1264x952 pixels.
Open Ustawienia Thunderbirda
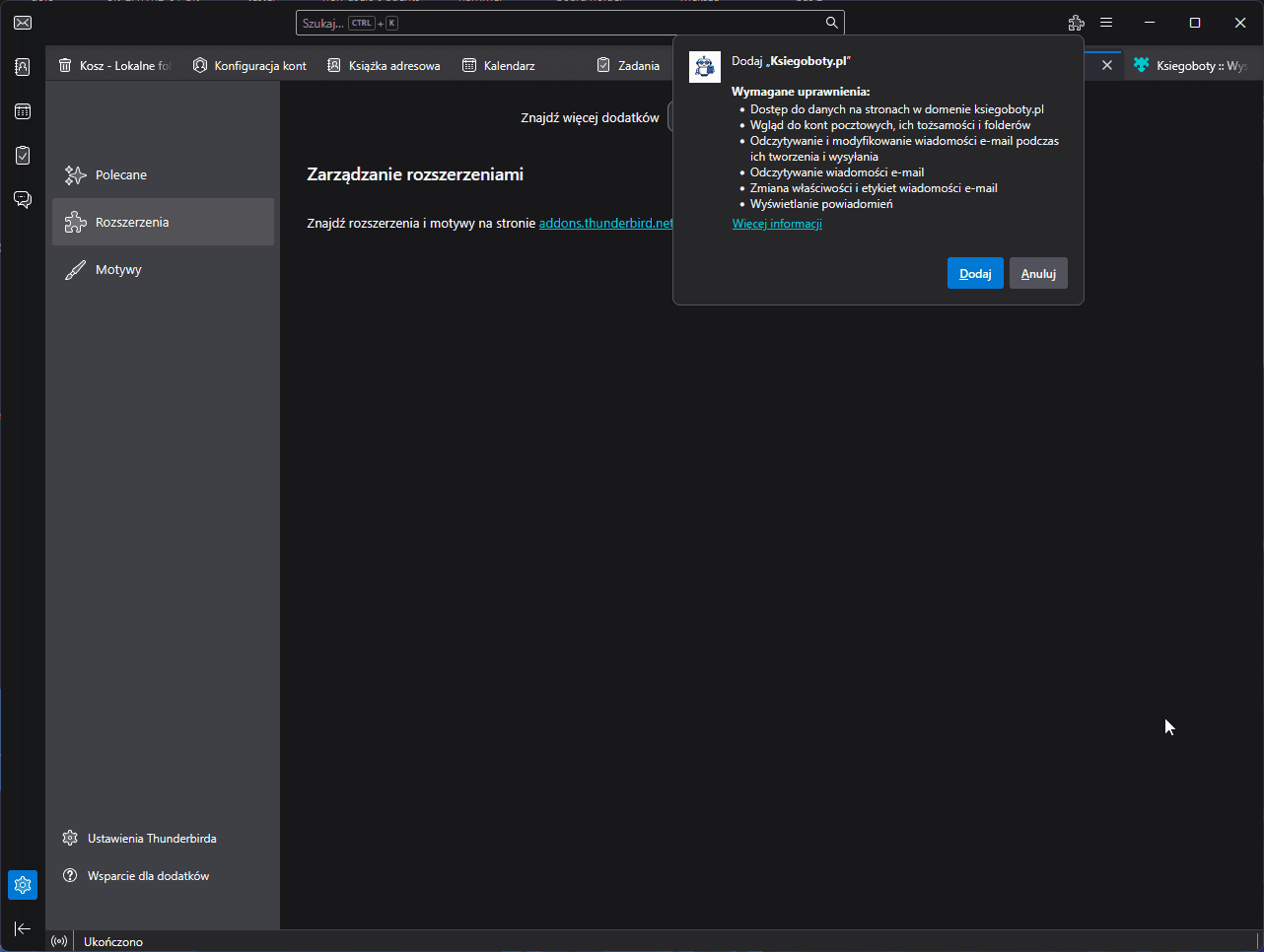click(139, 838)
